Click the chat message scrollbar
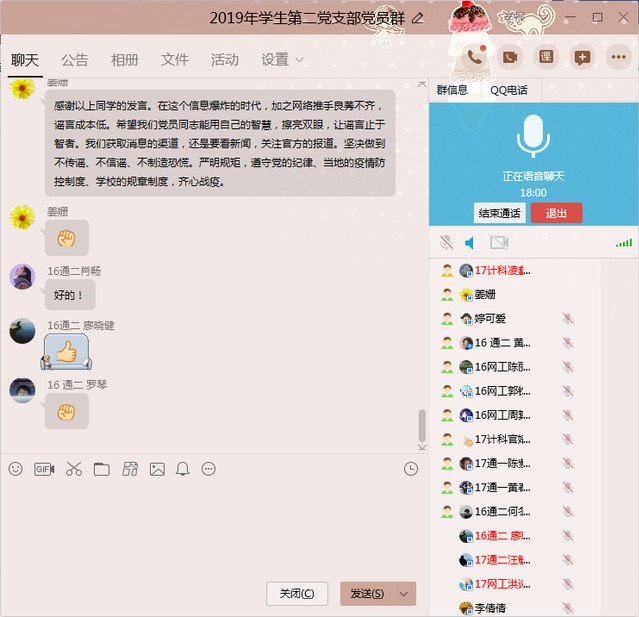The height and width of the screenshot is (617, 639). tap(422, 426)
